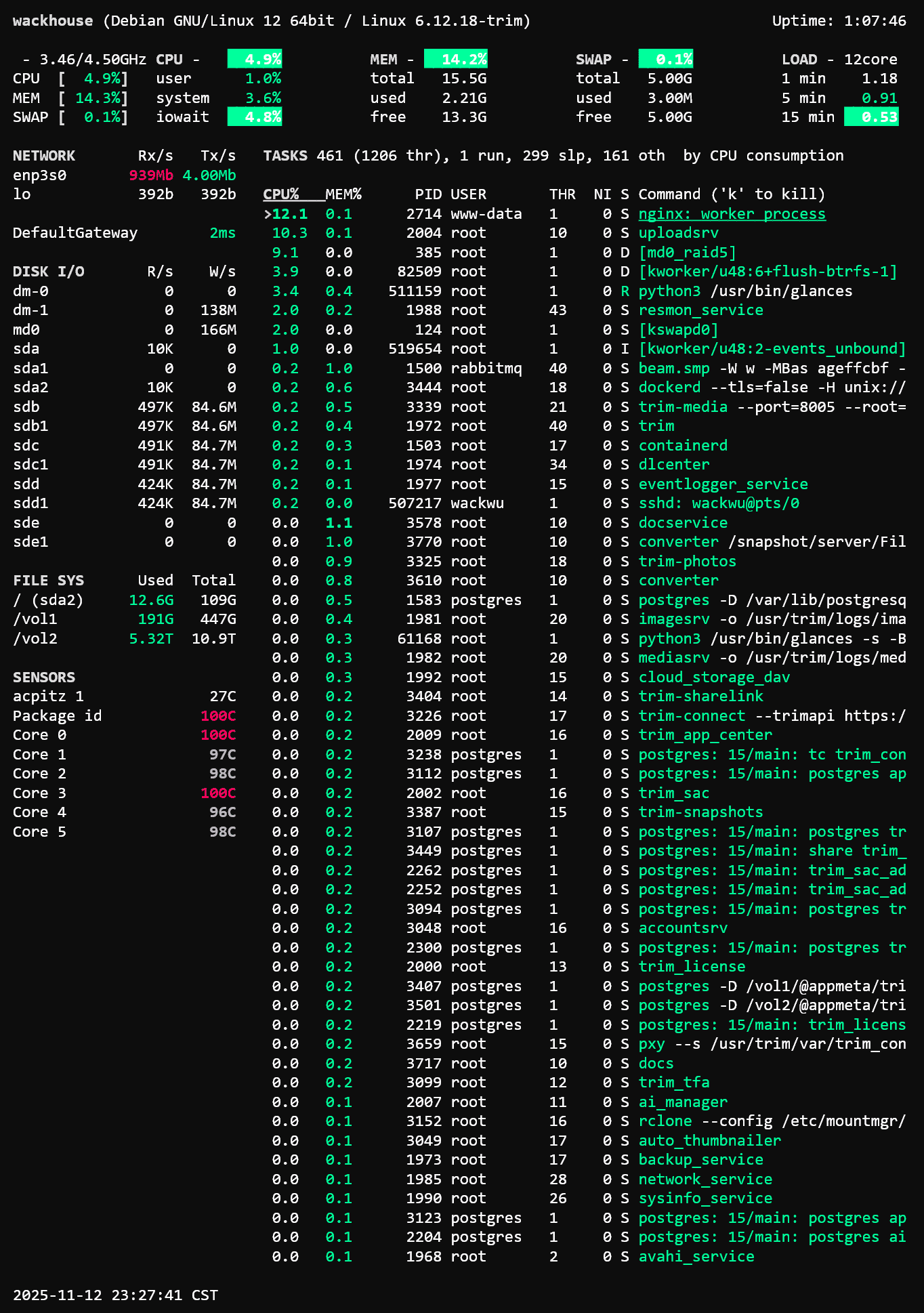Click the highlighted iowait 4.8% value
924x1313 pixels.
[x=254, y=117]
